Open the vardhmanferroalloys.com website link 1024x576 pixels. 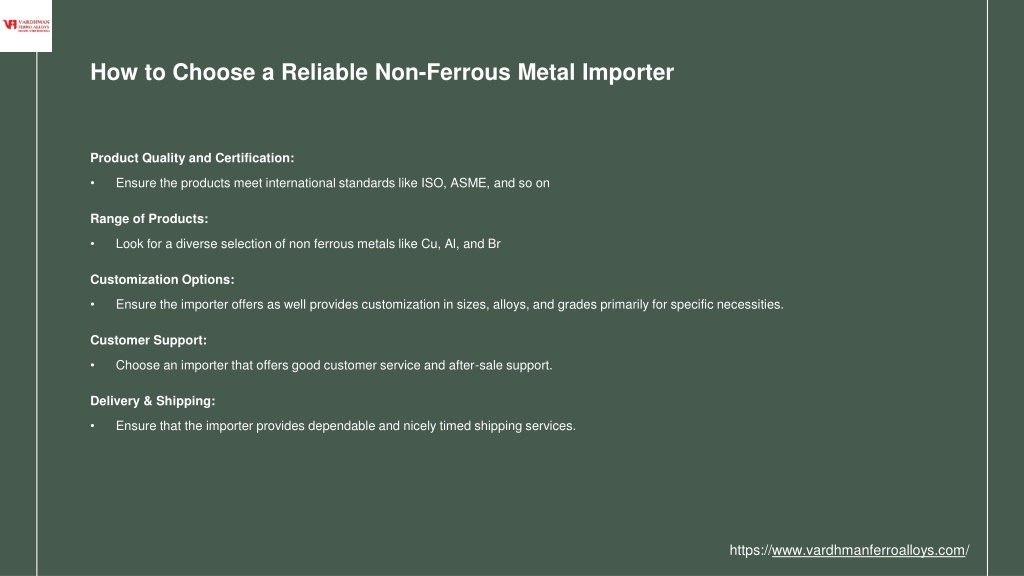[849, 551]
